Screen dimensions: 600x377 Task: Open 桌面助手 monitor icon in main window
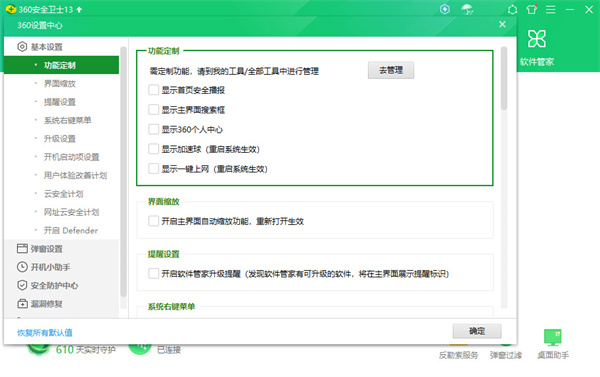coord(553,338)
